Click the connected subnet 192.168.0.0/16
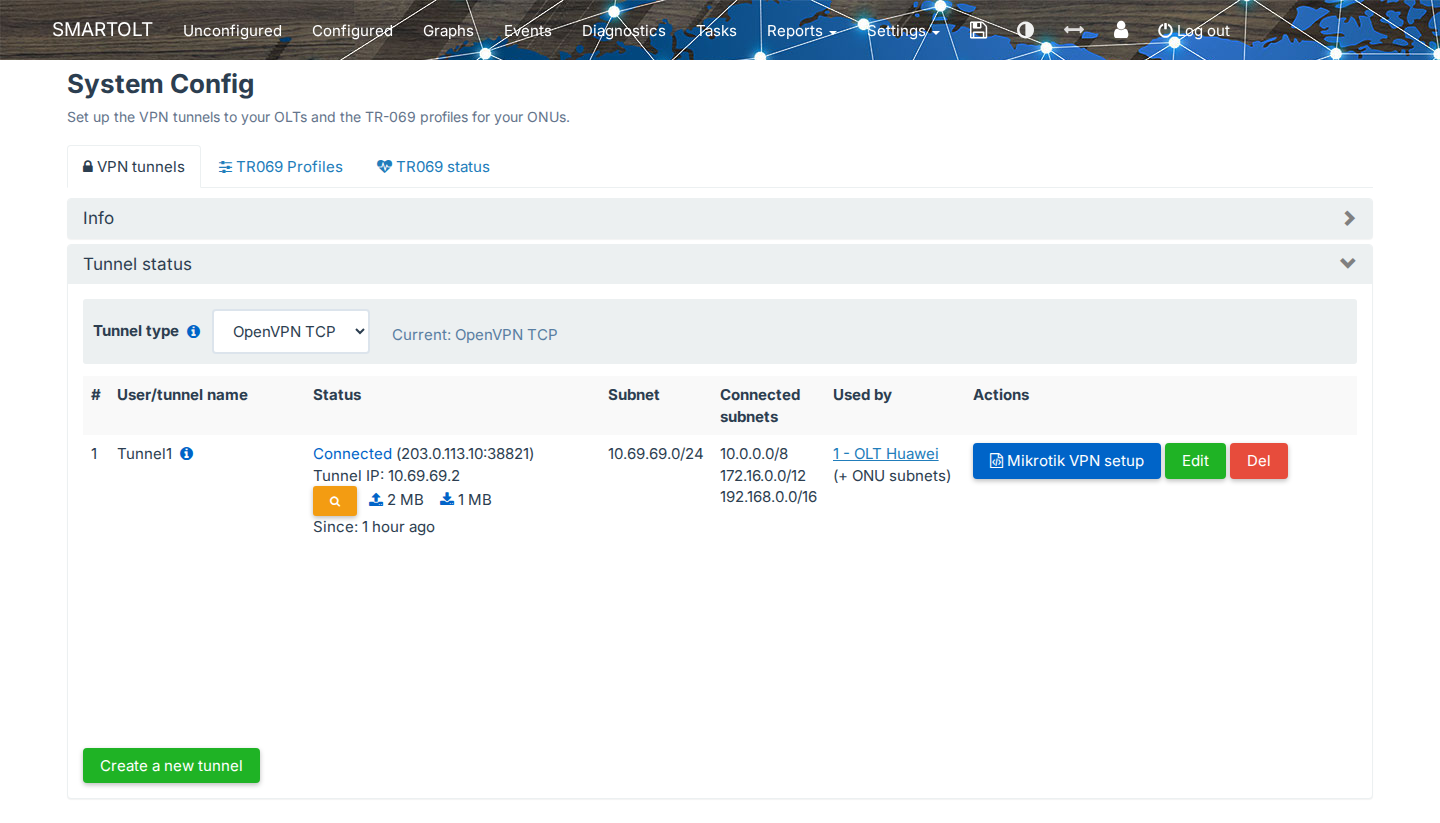Viewport: 1440px width, 823px height. [768, 497]
